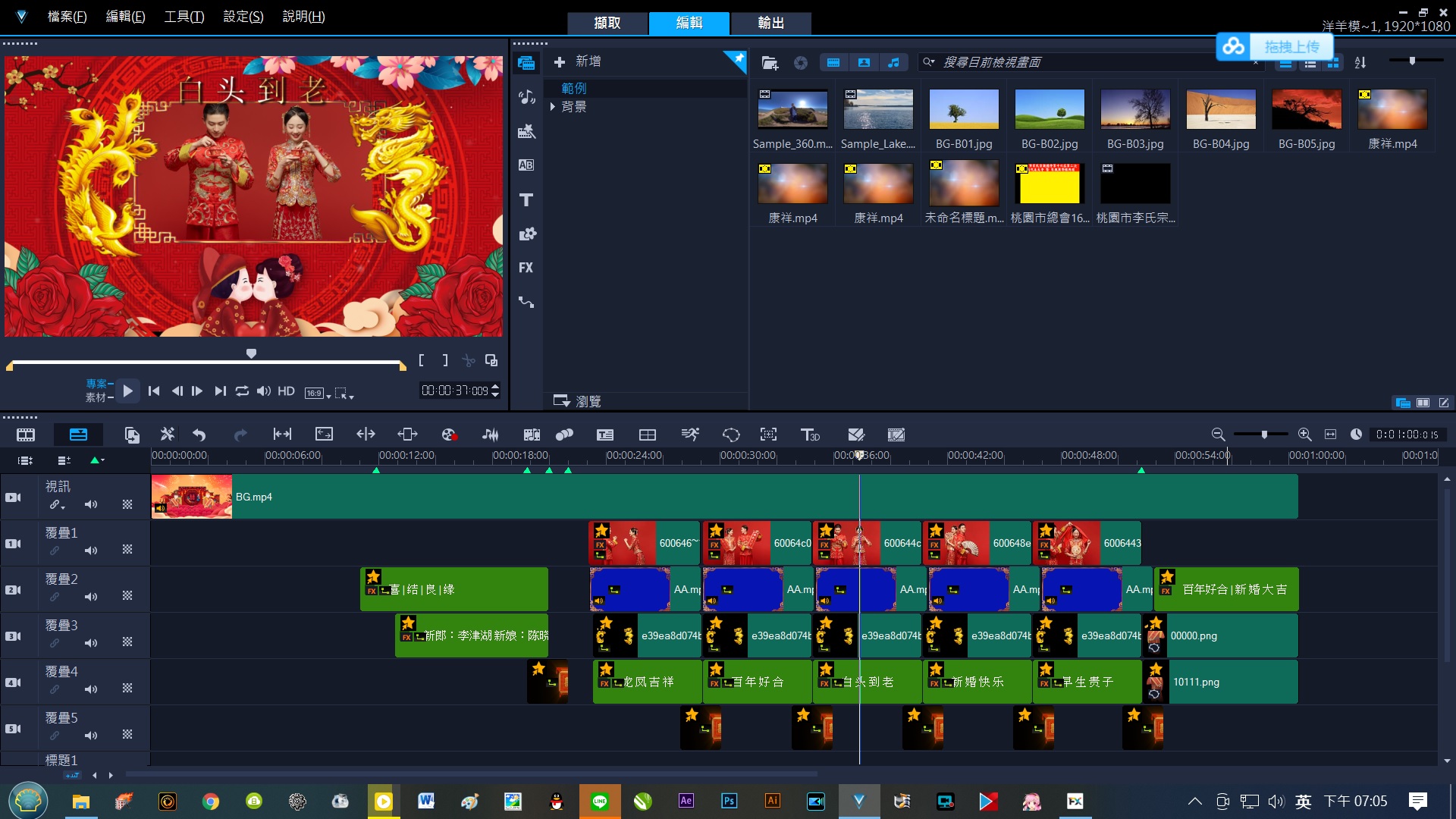Play the project preview

click(x=127, y=391)
